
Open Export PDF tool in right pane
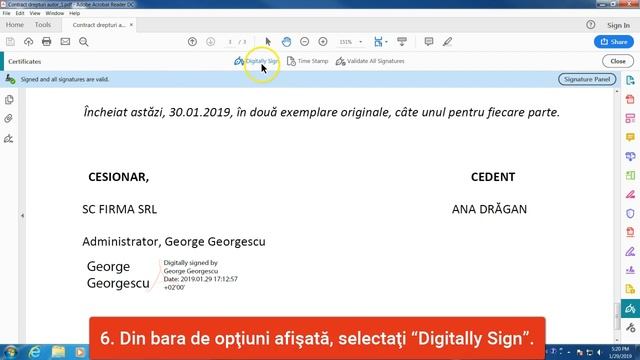[630, 80]
